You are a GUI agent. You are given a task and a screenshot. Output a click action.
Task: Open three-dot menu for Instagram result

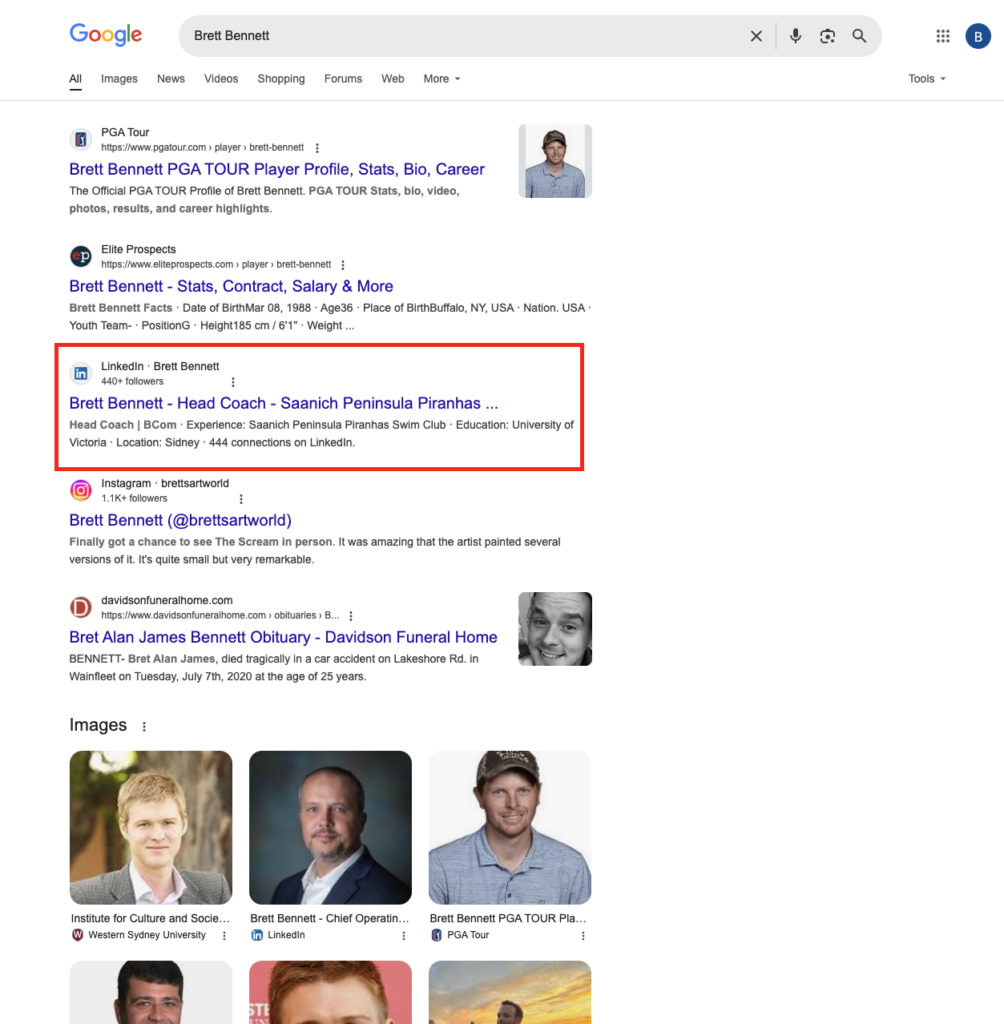(241, 499)
